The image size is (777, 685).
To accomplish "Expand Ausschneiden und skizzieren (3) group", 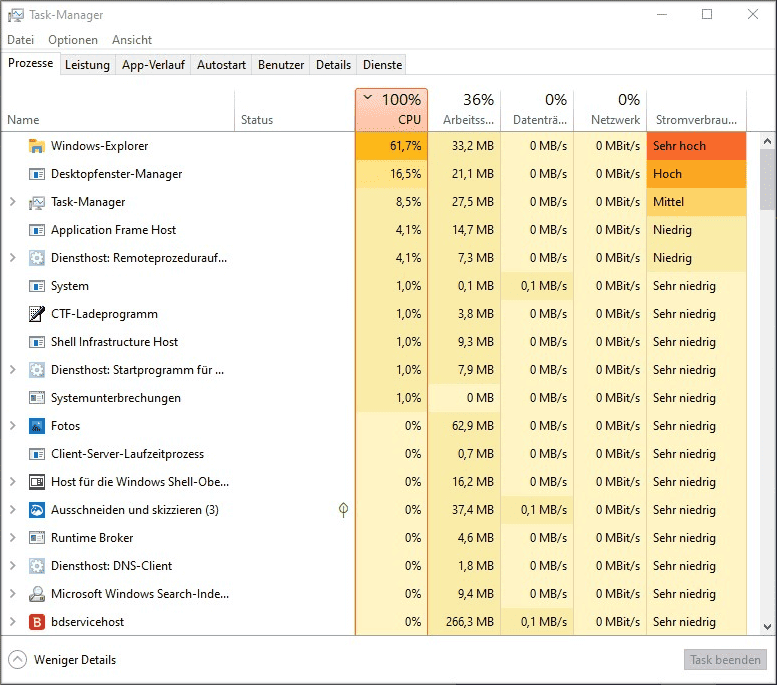I will [13, 510].
